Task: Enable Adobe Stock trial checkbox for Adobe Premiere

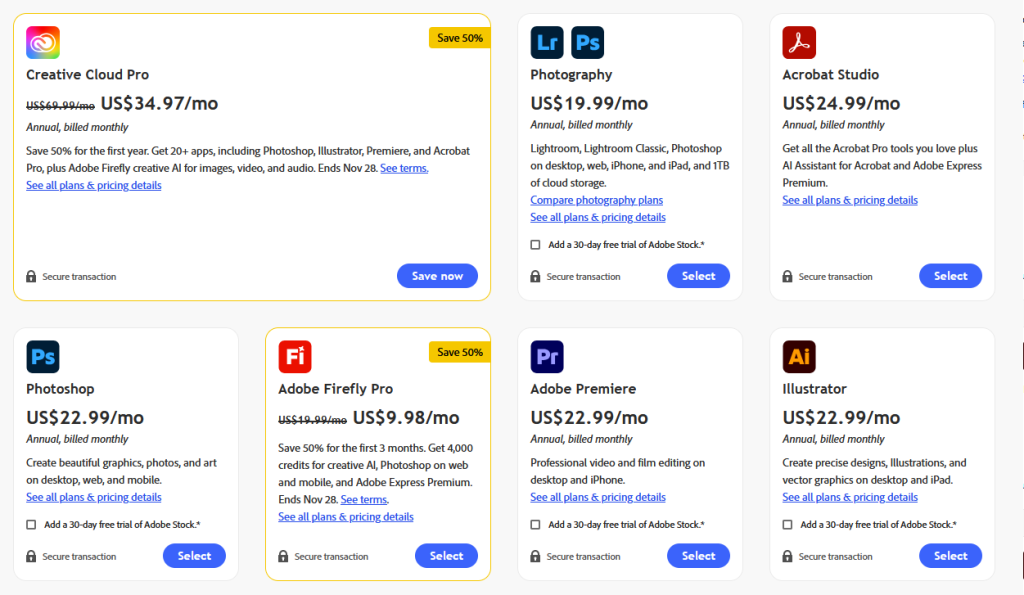Action: click(x=536, y=524)
